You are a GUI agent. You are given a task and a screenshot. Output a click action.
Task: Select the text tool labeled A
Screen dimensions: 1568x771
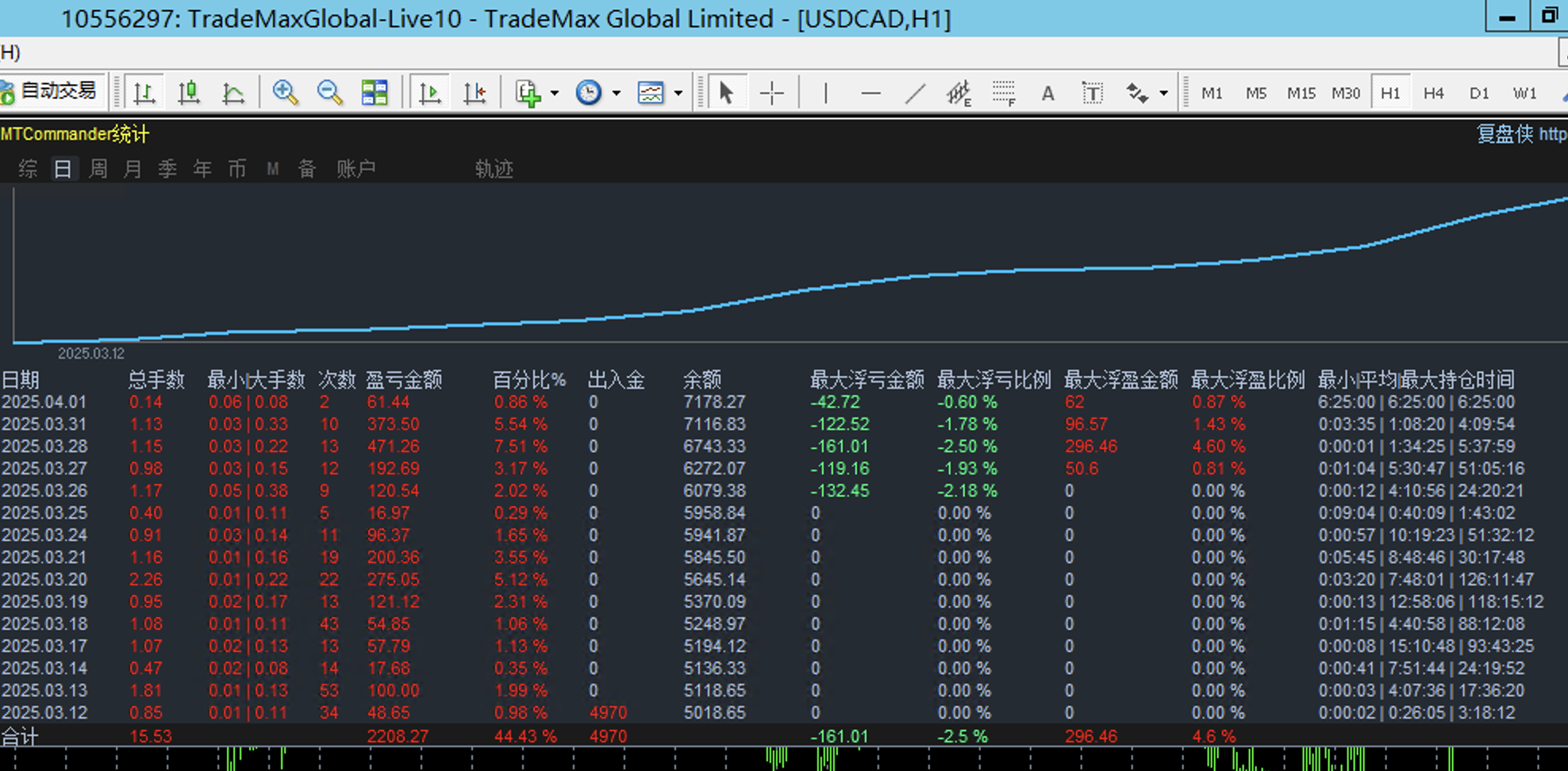(1048, 93)
